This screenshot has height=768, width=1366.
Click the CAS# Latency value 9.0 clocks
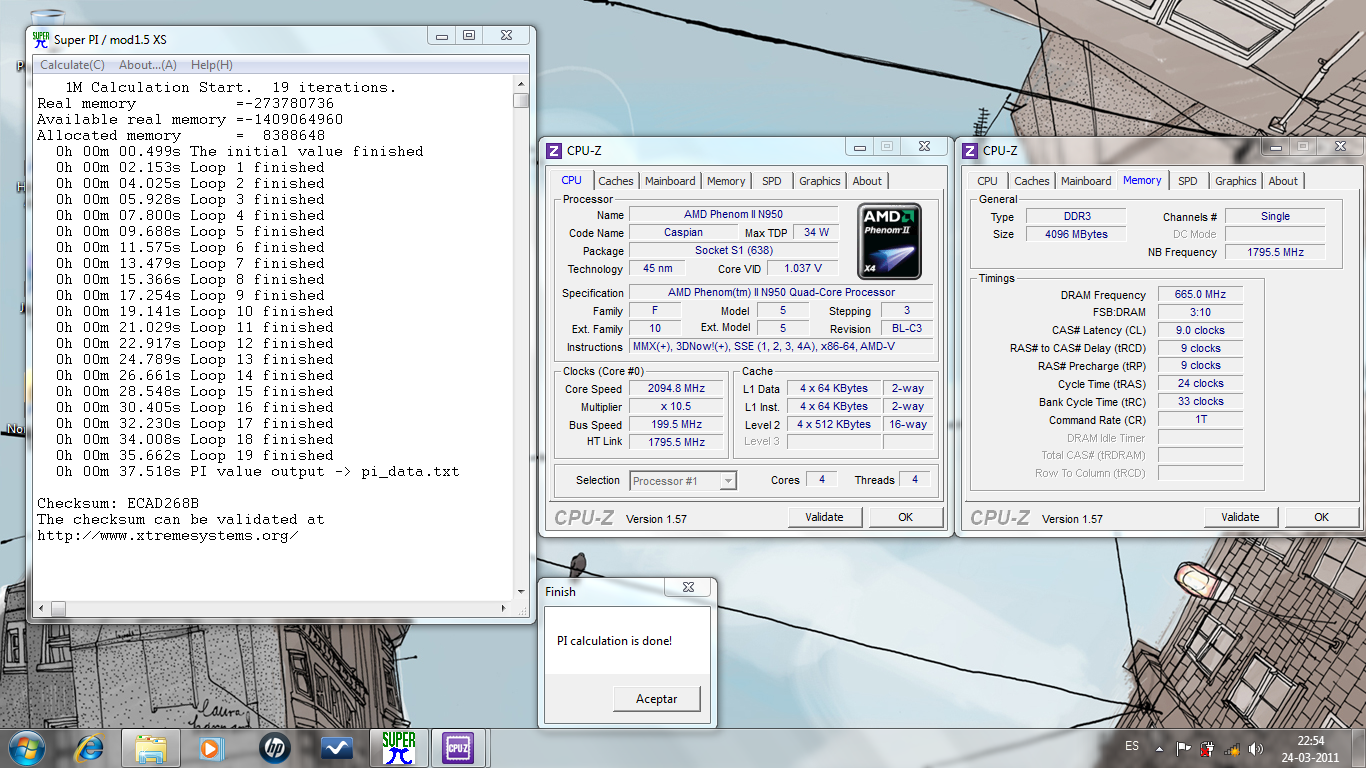tap(1200, 330)
